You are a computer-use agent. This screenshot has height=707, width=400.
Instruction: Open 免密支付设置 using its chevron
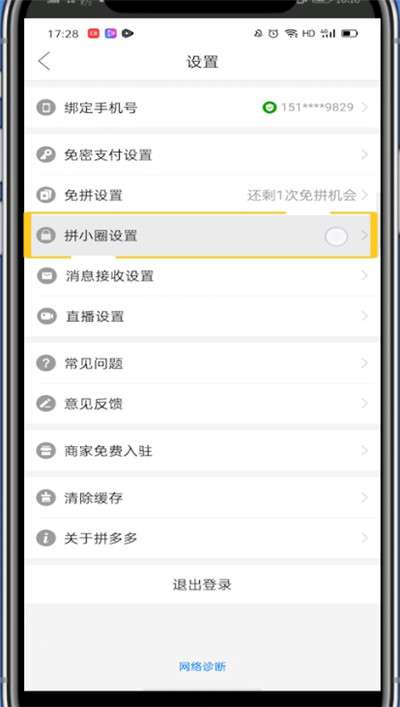click(365, 155)
